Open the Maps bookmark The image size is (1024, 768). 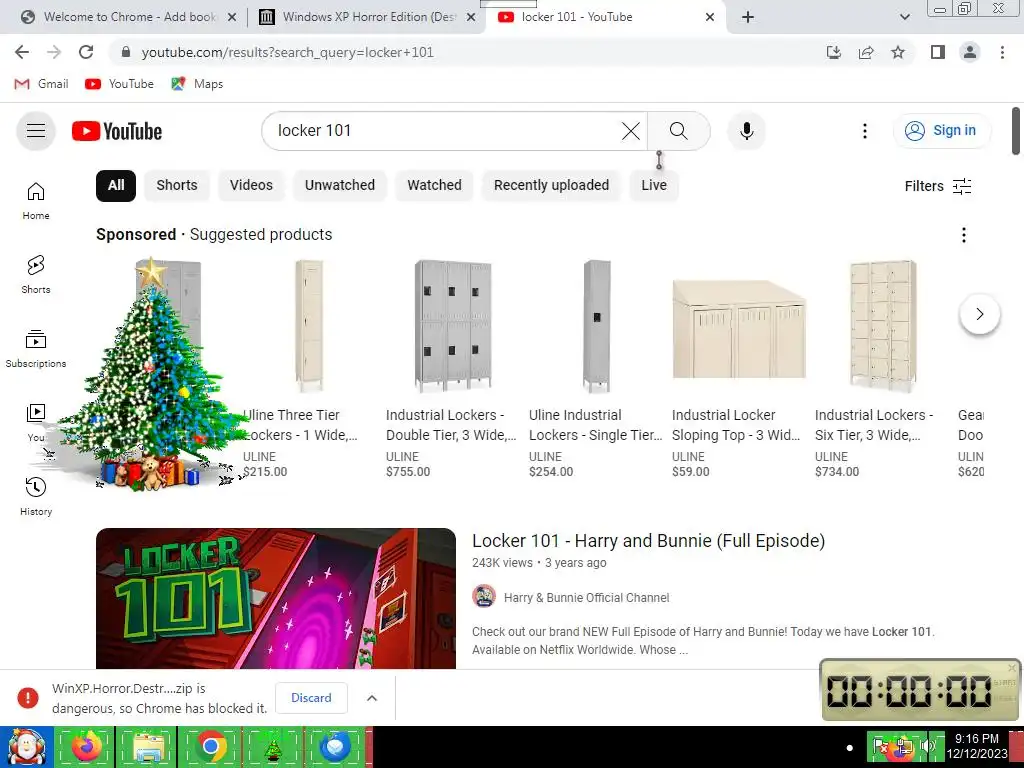(x=197, y=84)
